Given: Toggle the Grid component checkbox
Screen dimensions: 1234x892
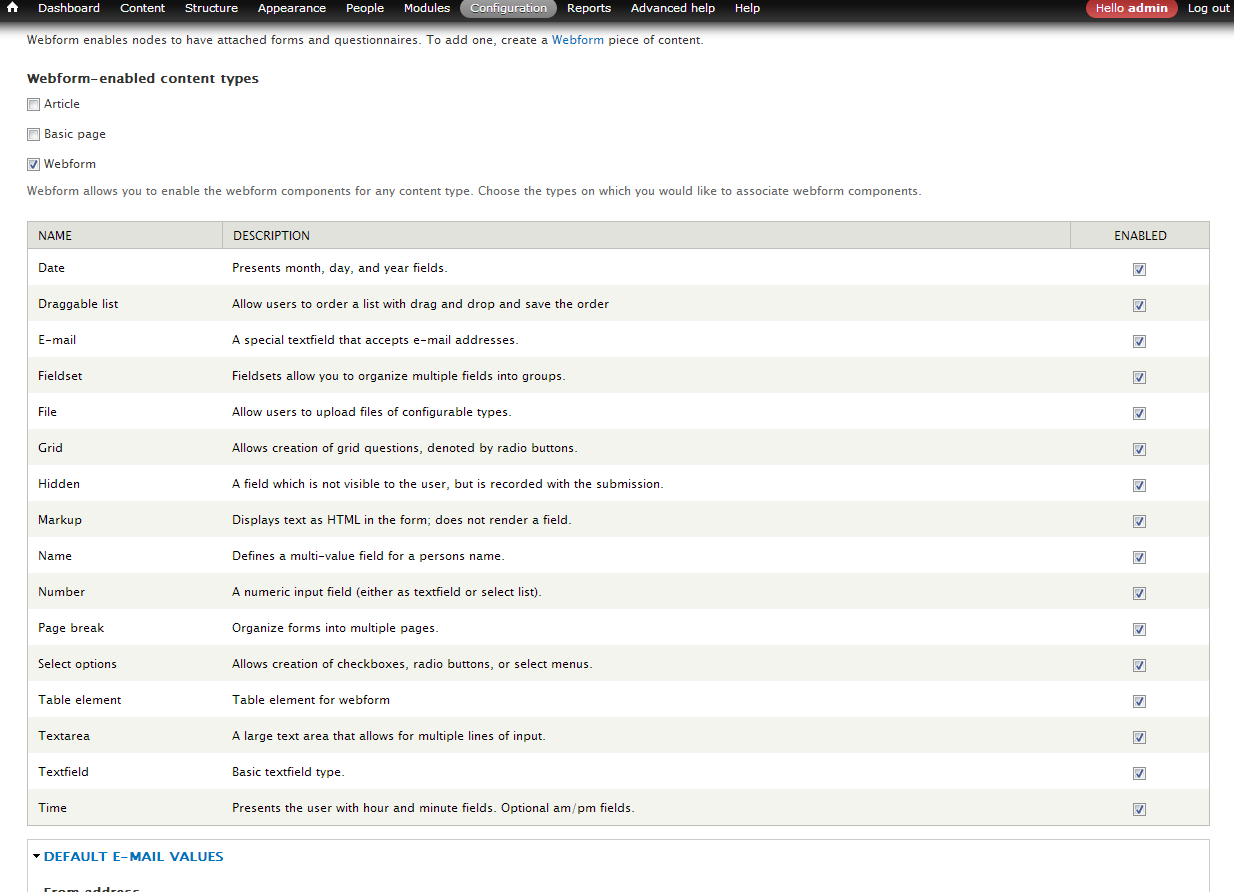Looking at the screenshot, I should tap(1140, 449).
